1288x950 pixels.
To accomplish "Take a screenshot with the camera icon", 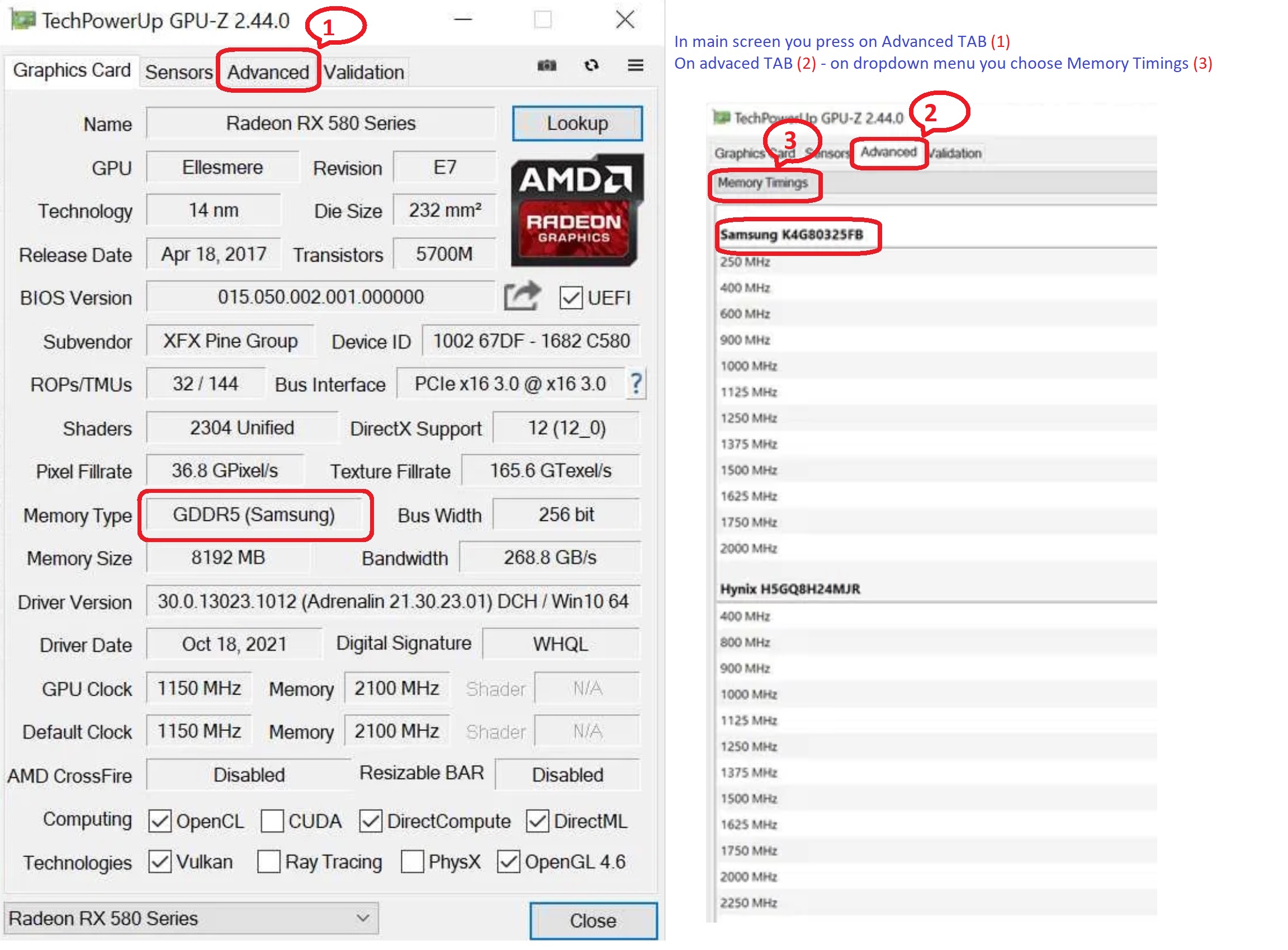I will 547,65.
